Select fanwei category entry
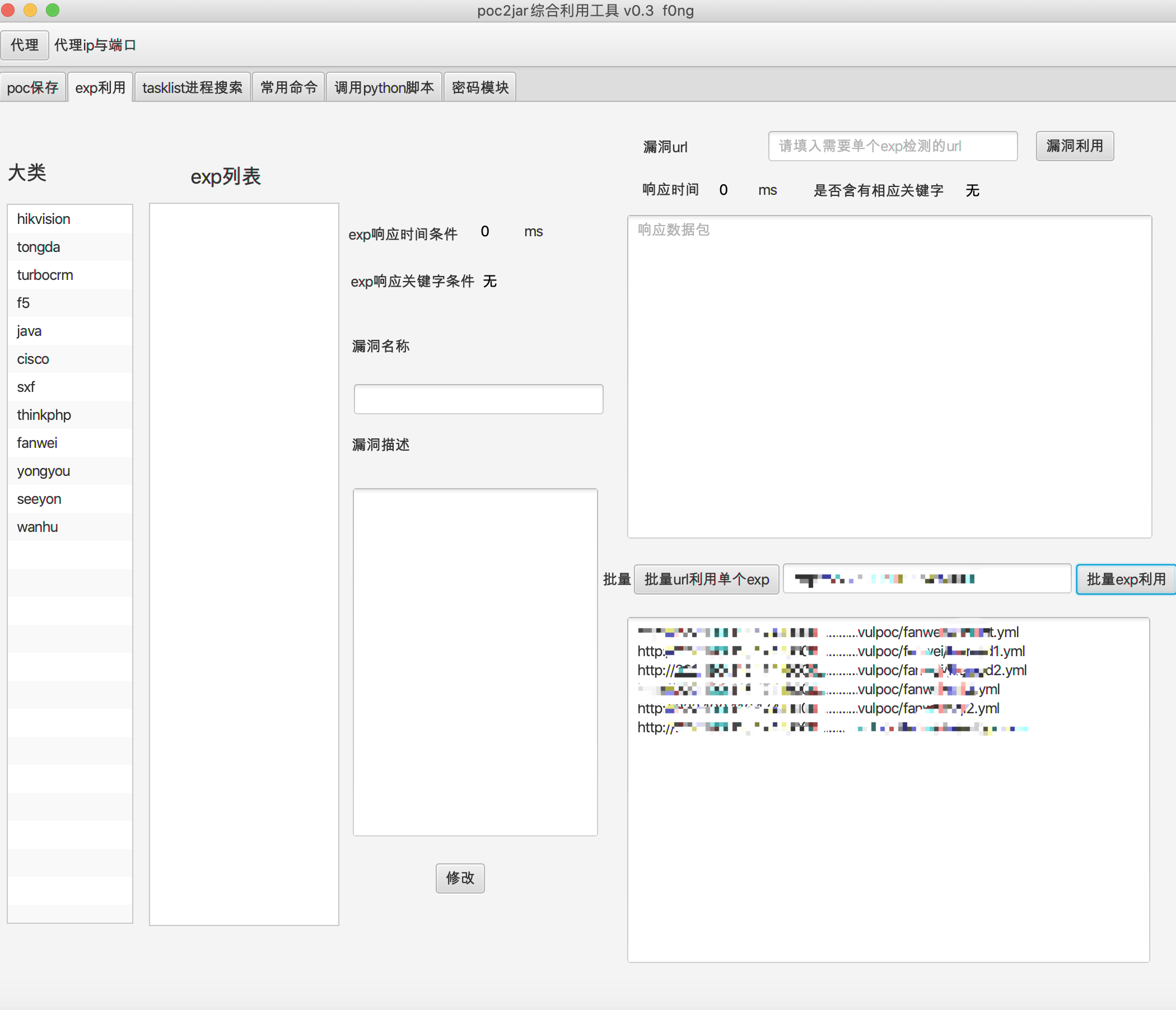Image resolution: width=1176 pixels, height=1010 pixels. tap(38, 443)
